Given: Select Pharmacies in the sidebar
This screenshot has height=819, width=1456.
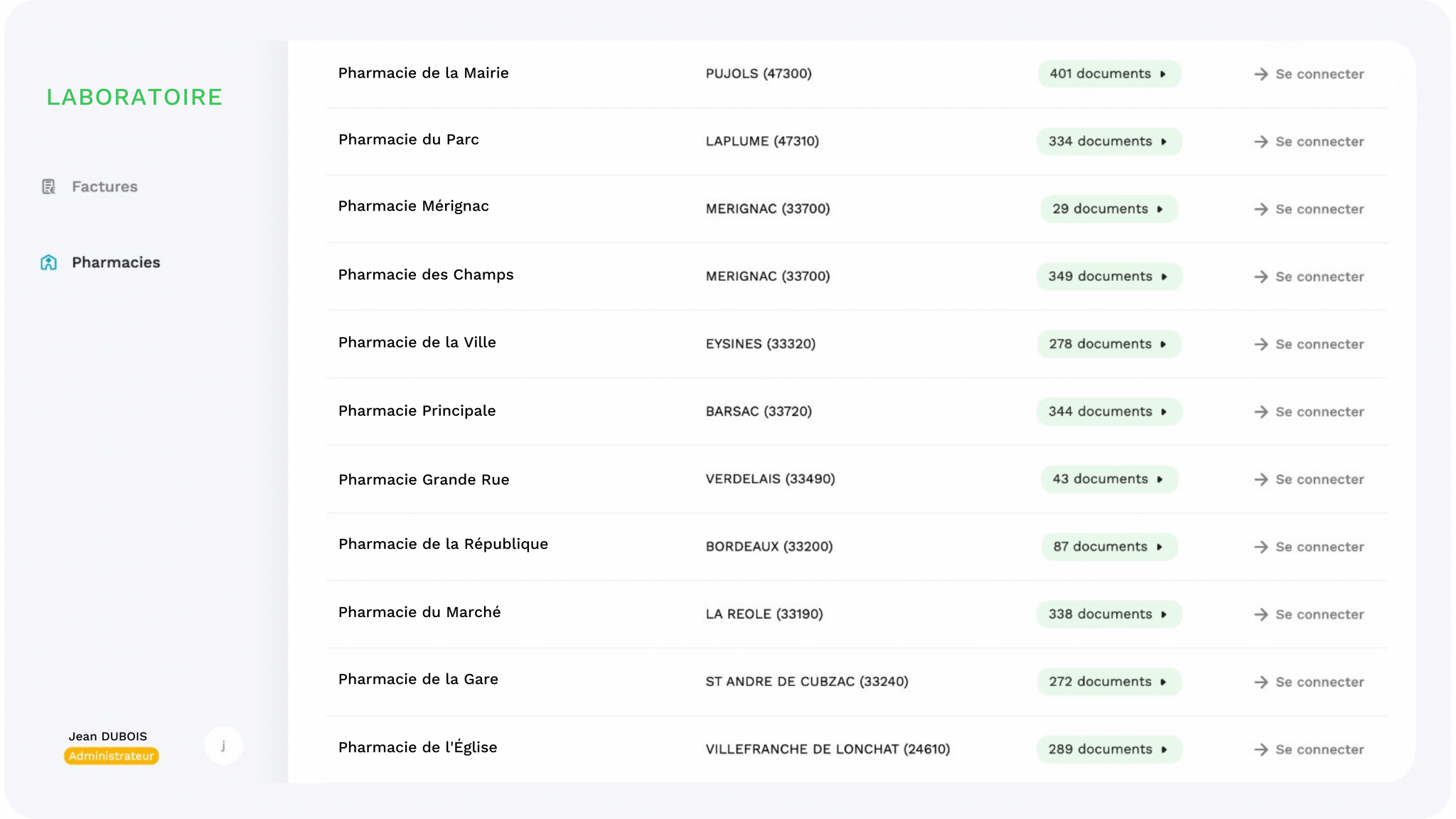Looking at the screenshot, I should (x=116, y=262).
